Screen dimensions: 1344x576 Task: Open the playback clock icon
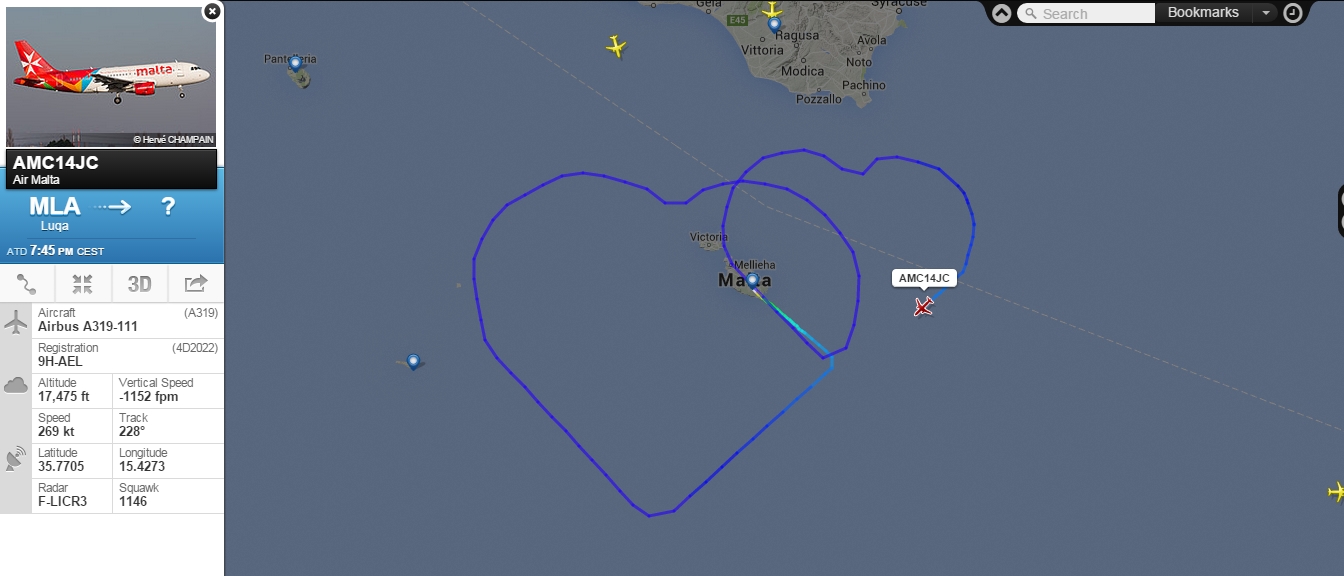pos(1293,13)
